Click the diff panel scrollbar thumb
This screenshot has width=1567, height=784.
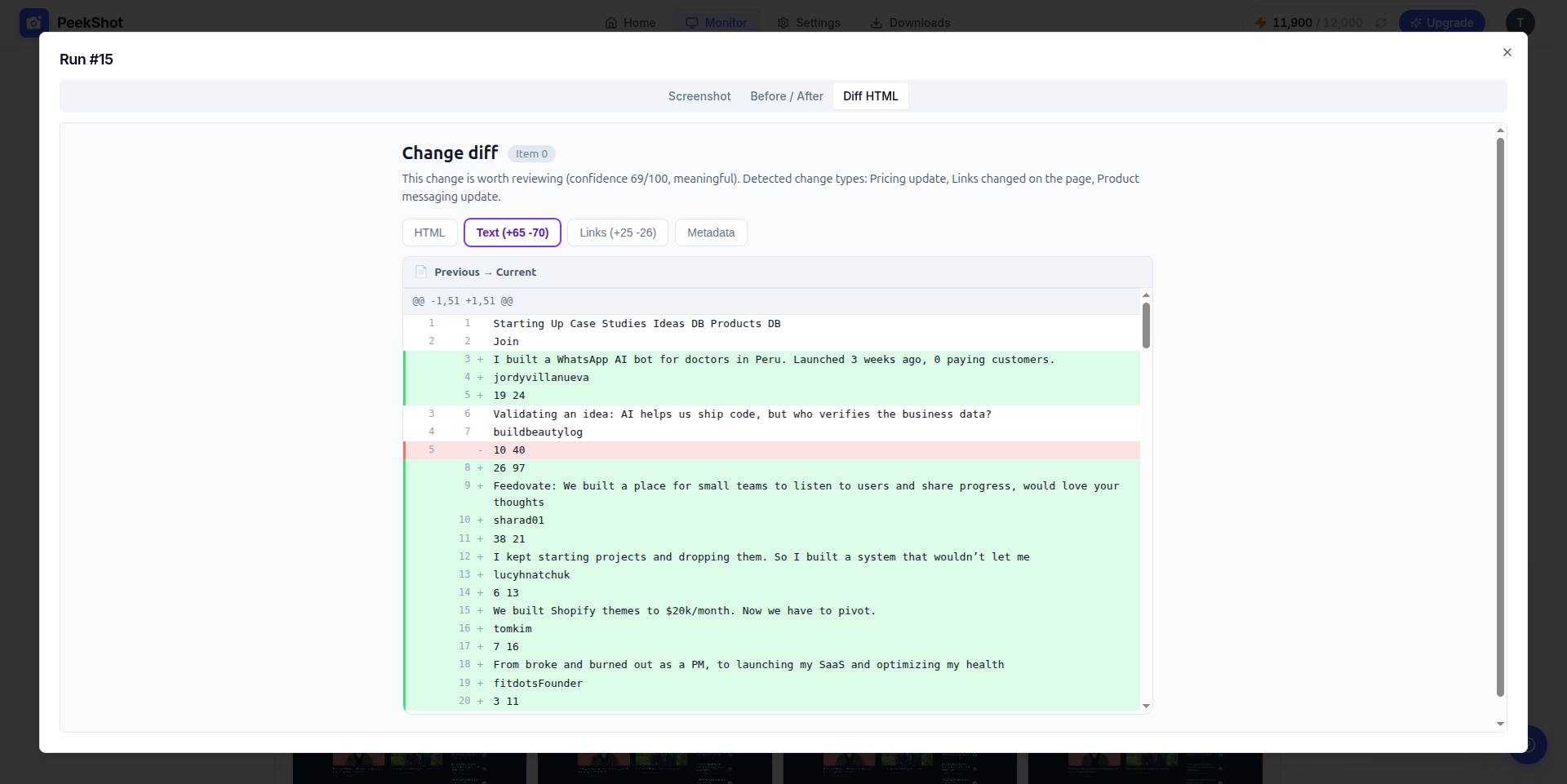point(1146,326)
